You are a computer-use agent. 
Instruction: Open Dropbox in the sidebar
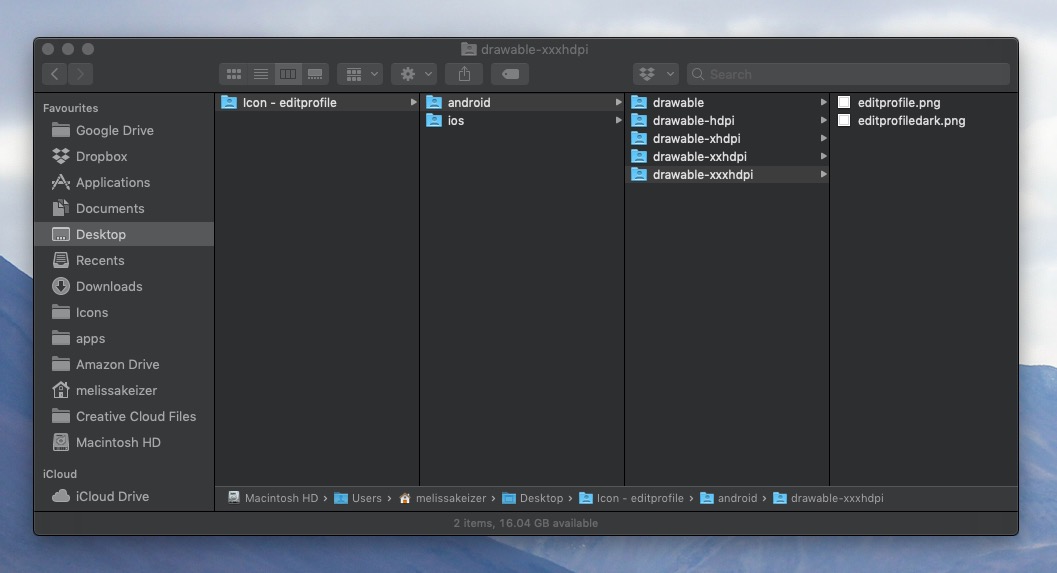[x=125, y=156]
